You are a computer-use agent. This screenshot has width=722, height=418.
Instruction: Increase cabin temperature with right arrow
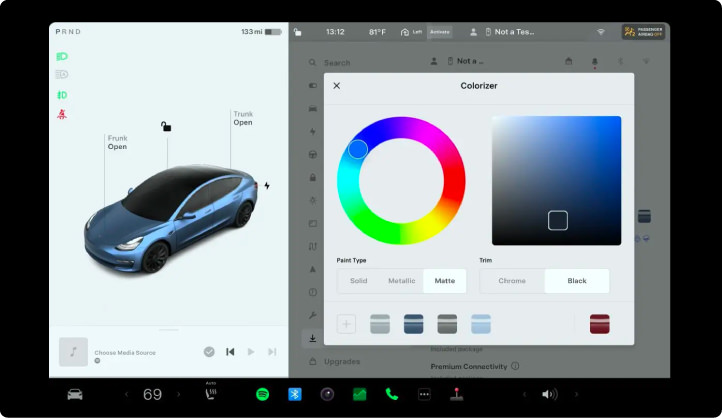pos(179,394)
